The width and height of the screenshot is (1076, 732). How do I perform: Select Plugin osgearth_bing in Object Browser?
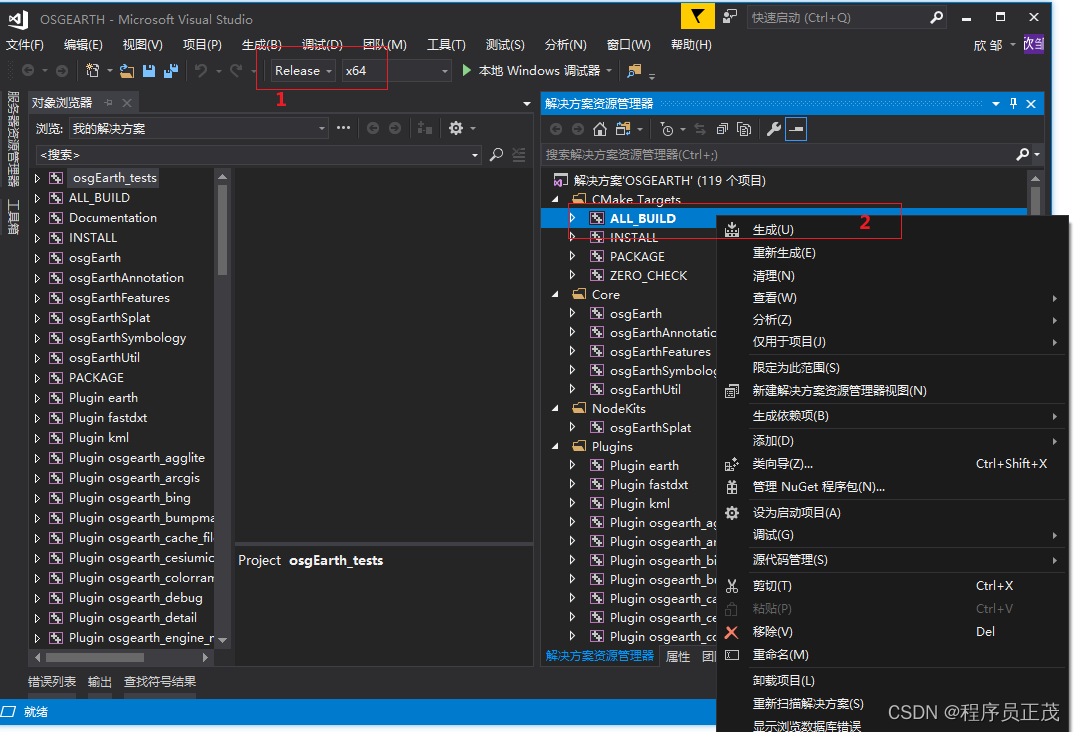pyautogui.click(x=130, y=497)
